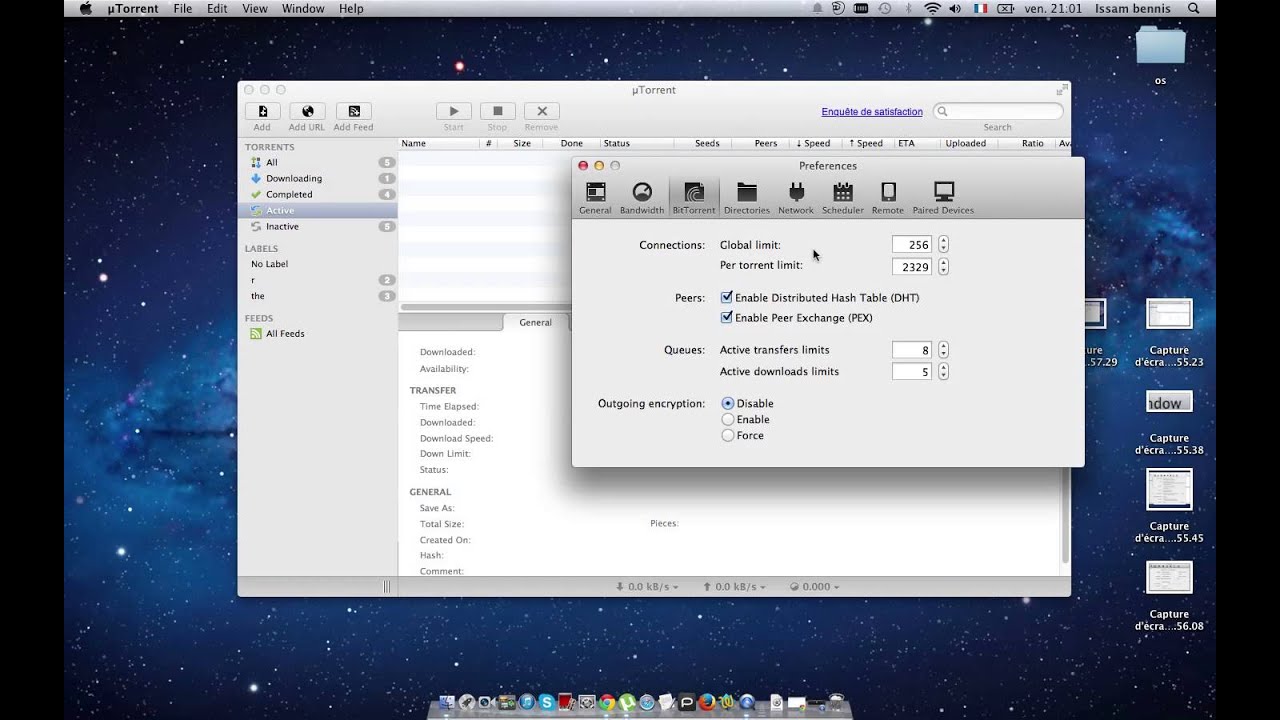Open the Trash in the Dock
This screenshot has width=1280, height=720.
(x=836, y=702)
